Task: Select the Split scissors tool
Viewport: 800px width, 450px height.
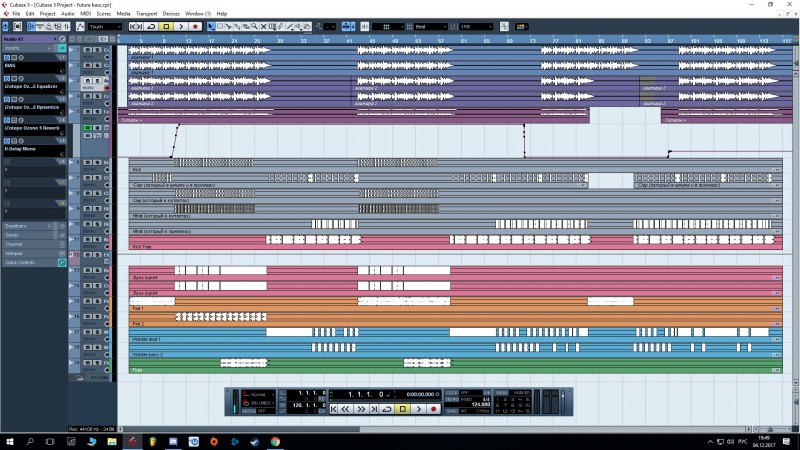Action: pos(229,27)
